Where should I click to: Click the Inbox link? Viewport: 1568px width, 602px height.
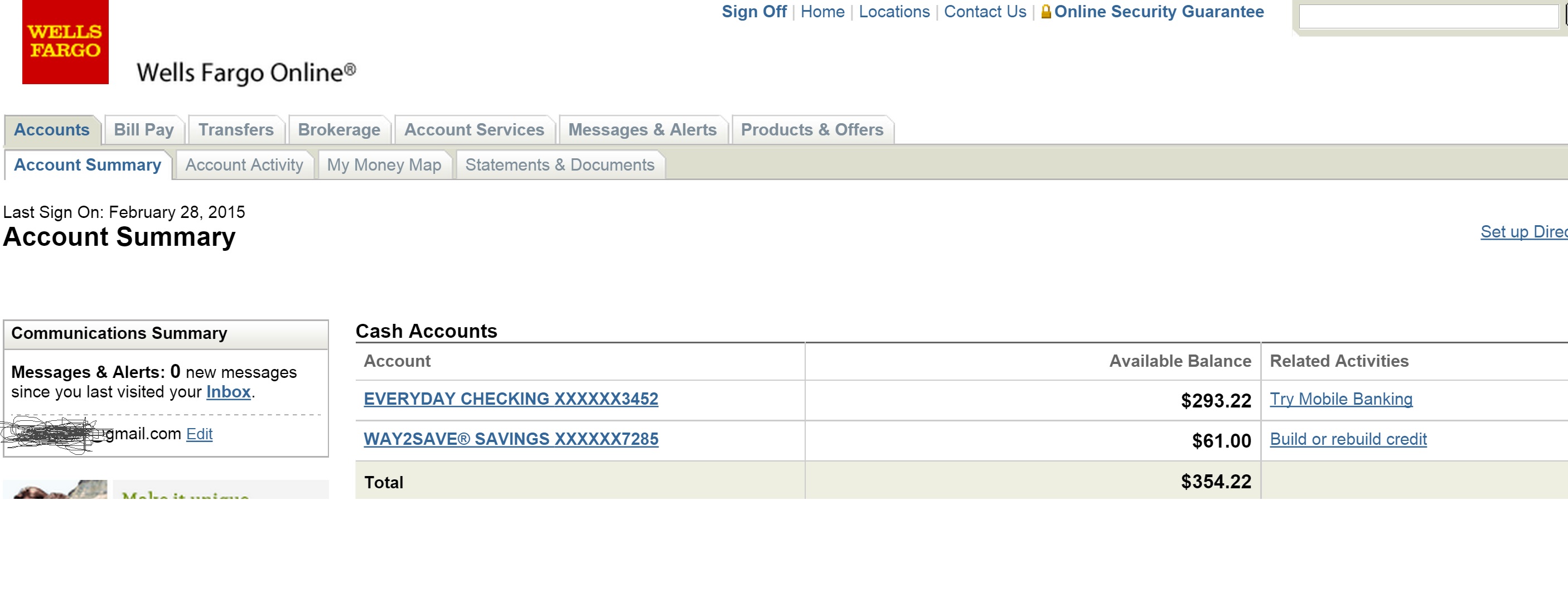[228, 392]
